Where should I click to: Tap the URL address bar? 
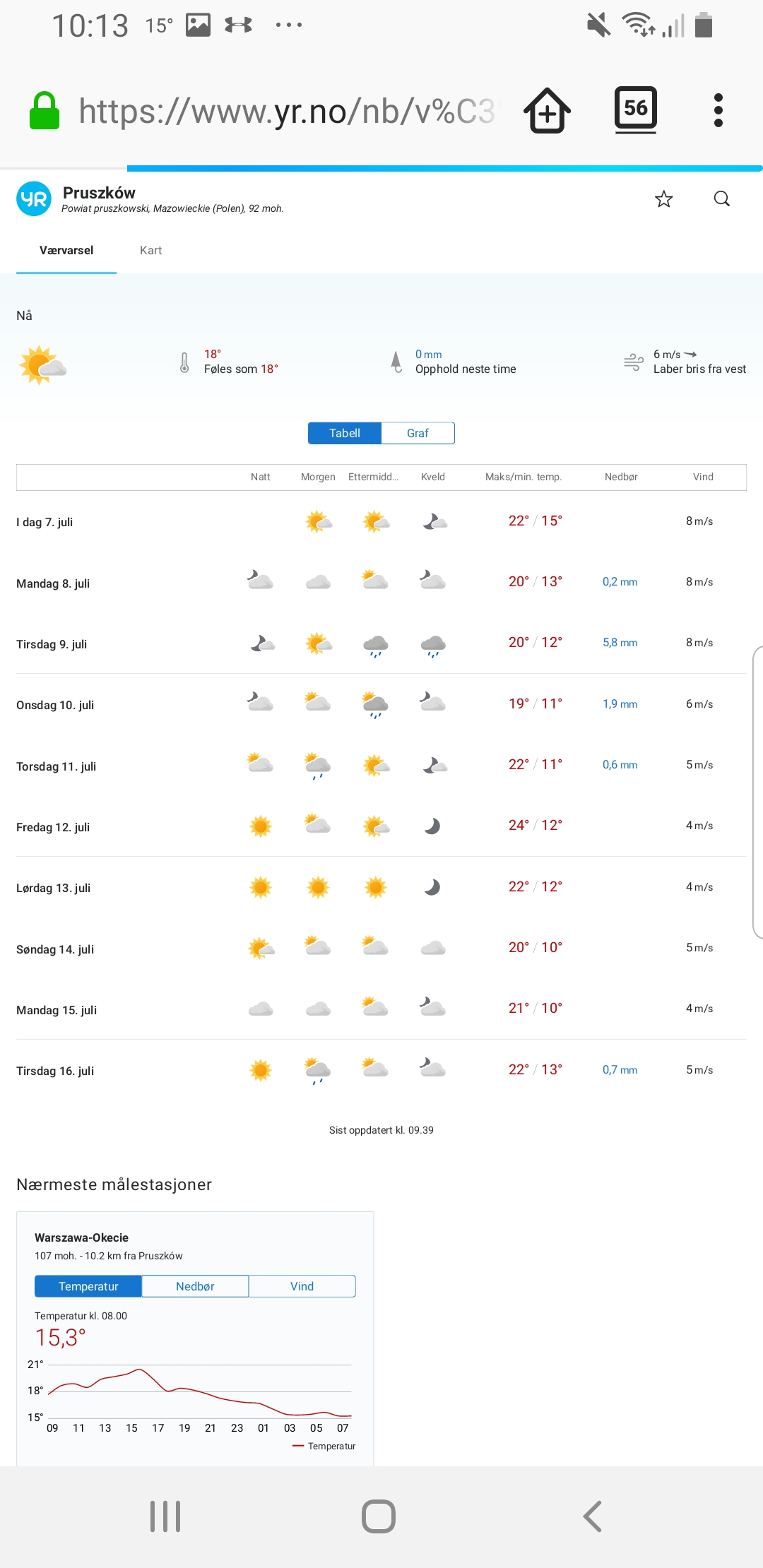tap(286, 111)
